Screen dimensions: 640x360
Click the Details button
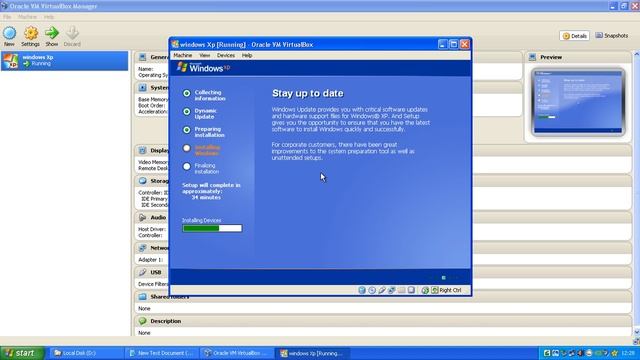click(575, 36)
